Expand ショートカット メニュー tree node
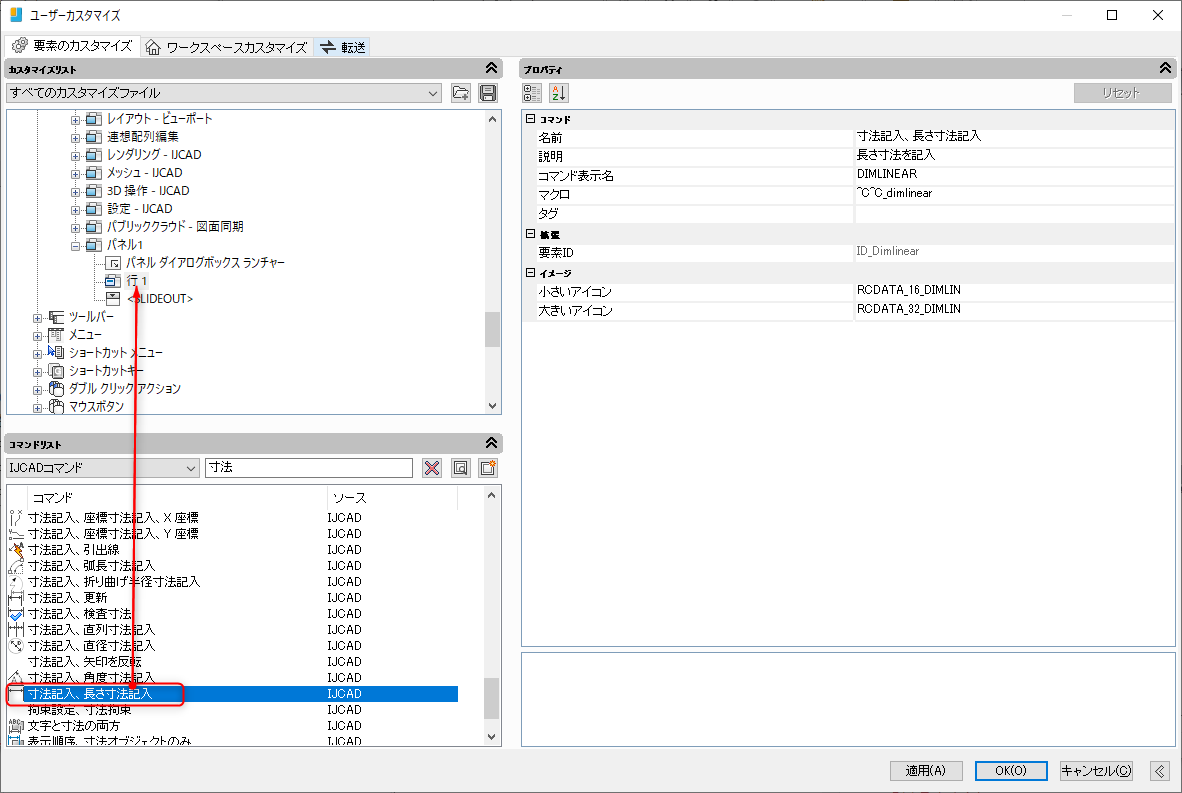Viewport: 1182px width, 793px height. [38, 354]
